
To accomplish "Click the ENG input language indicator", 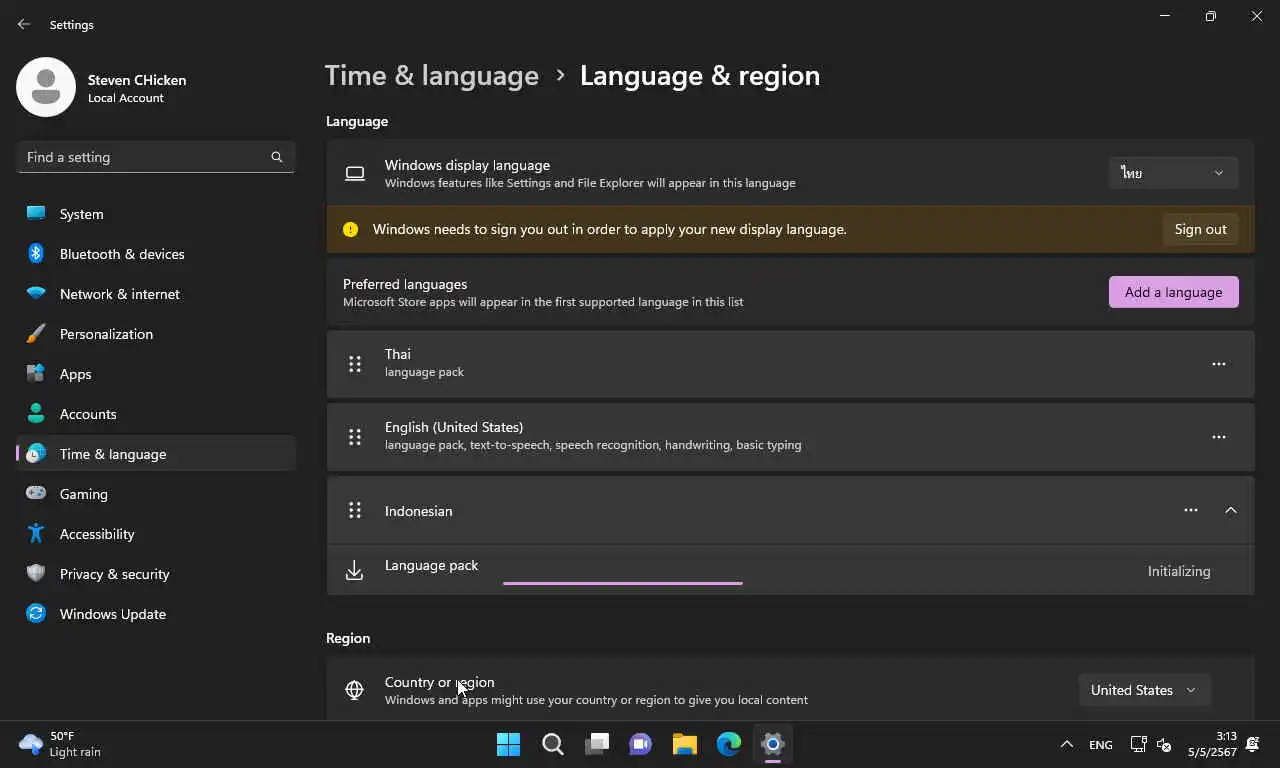I will [x=1101, y=744].
